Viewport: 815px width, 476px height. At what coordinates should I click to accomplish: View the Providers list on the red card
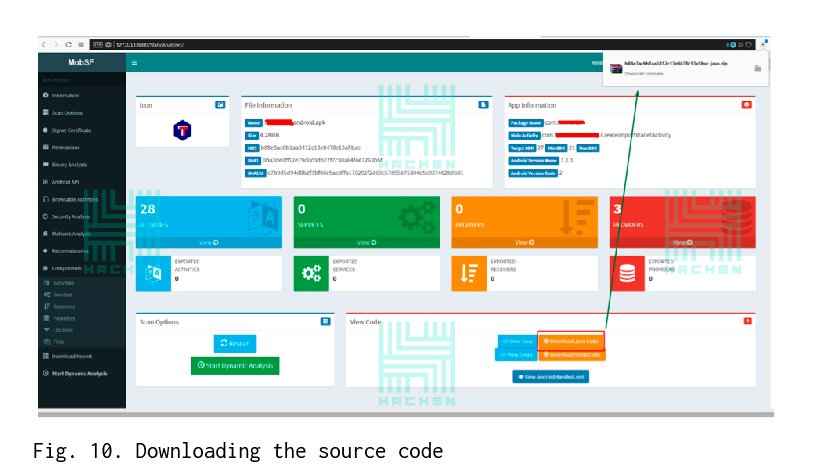pos(682,243)
